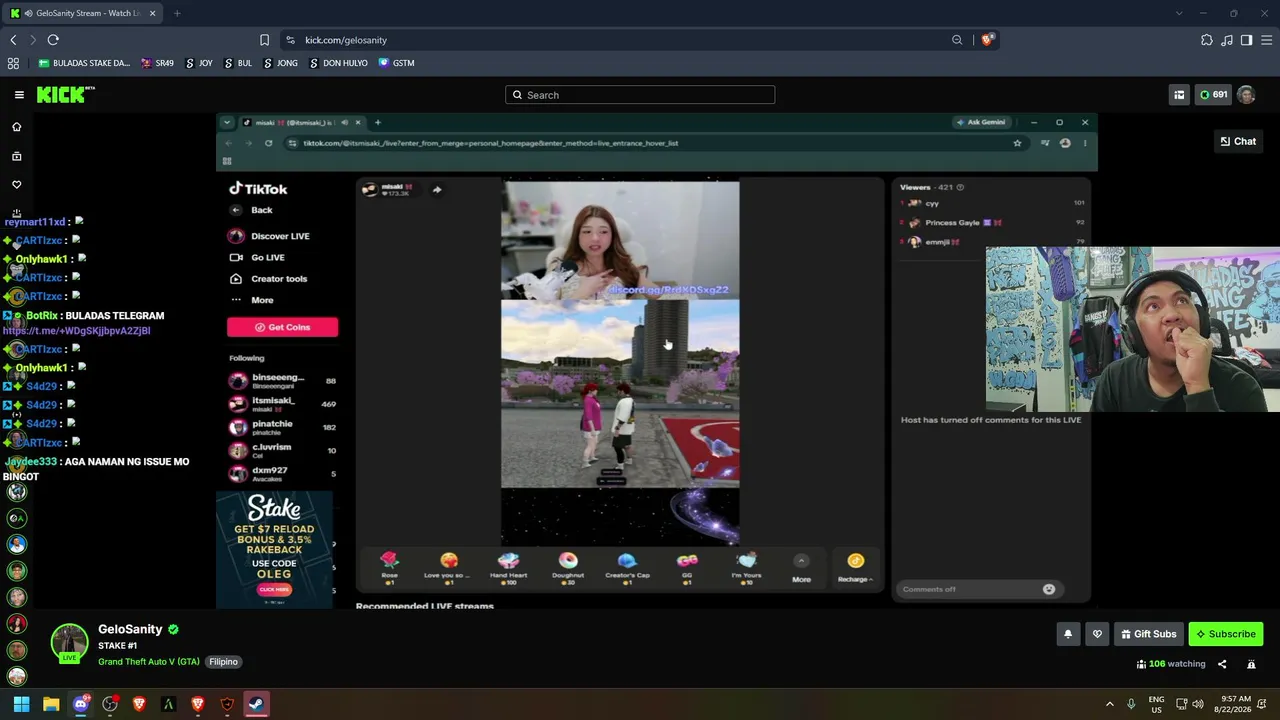The width and height of the screenshot is (1280, 720).
Task: Click the 106 watching viewer count
Action: click(x=1171, y=664)
